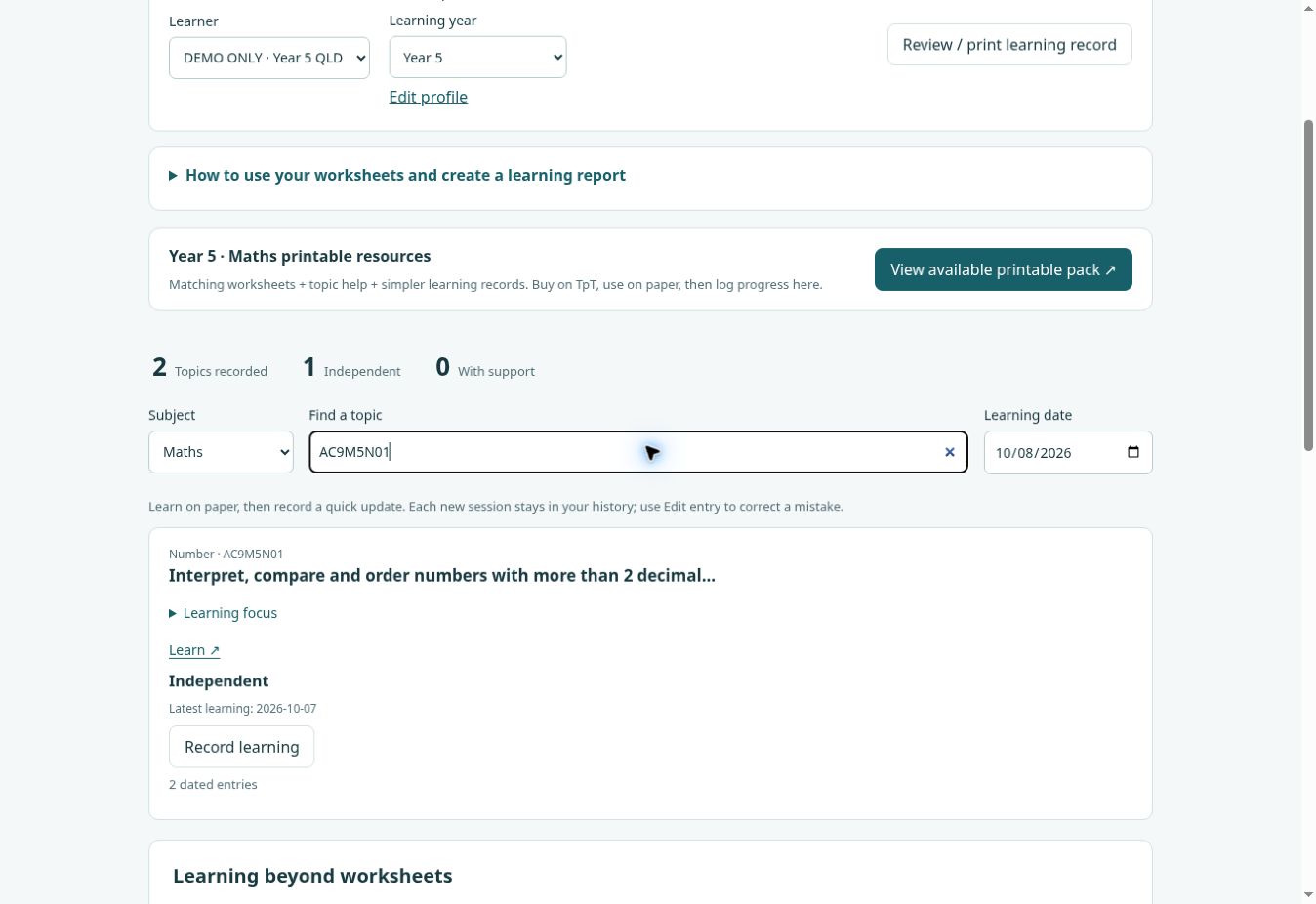Open the Learning year dropdown
Screen dimensions: 1316x904
click(x=477, y=58)
